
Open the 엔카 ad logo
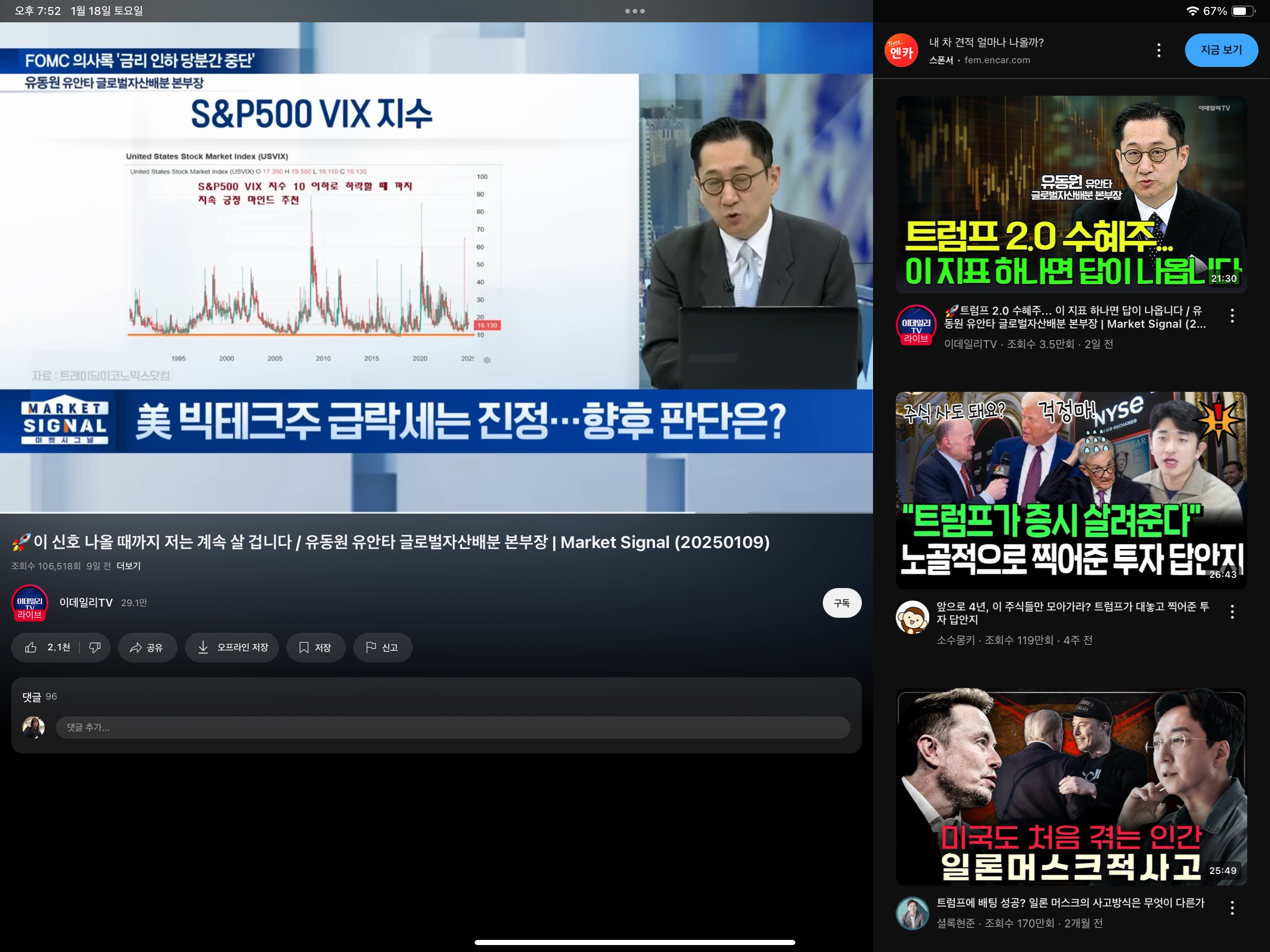pyautogui.click(x=901, y=51)
